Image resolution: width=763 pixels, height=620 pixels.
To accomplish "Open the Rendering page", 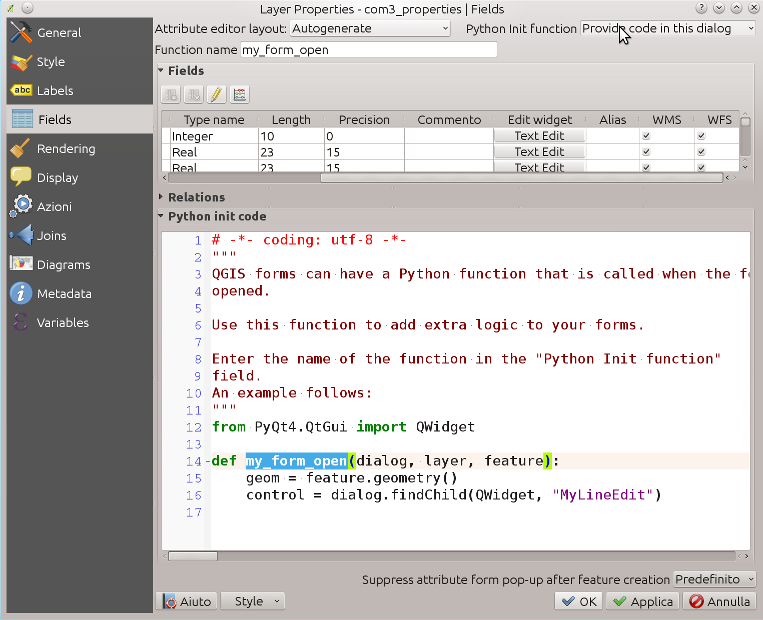I will point(79,148).
